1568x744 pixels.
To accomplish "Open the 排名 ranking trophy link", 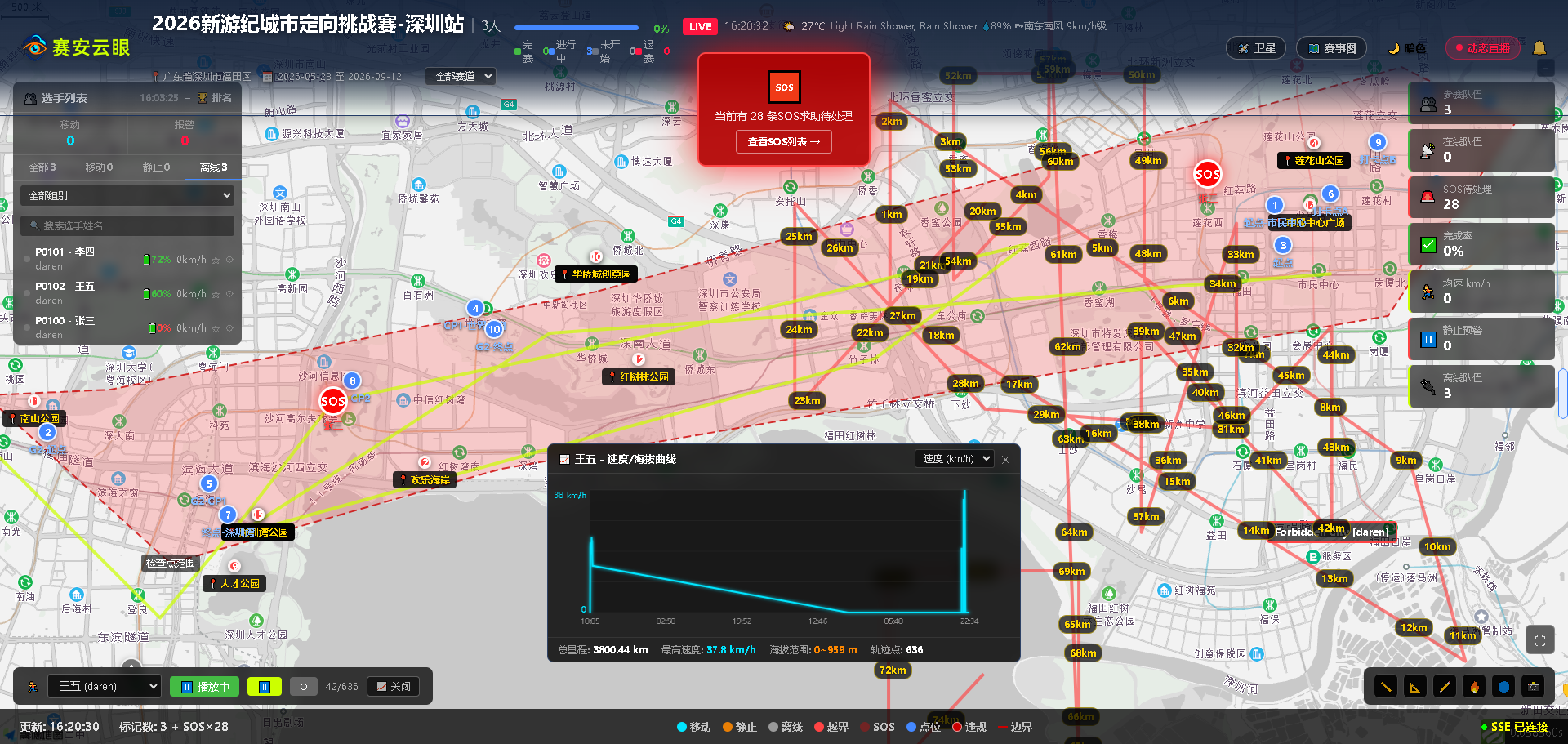I will pos(215,98).
